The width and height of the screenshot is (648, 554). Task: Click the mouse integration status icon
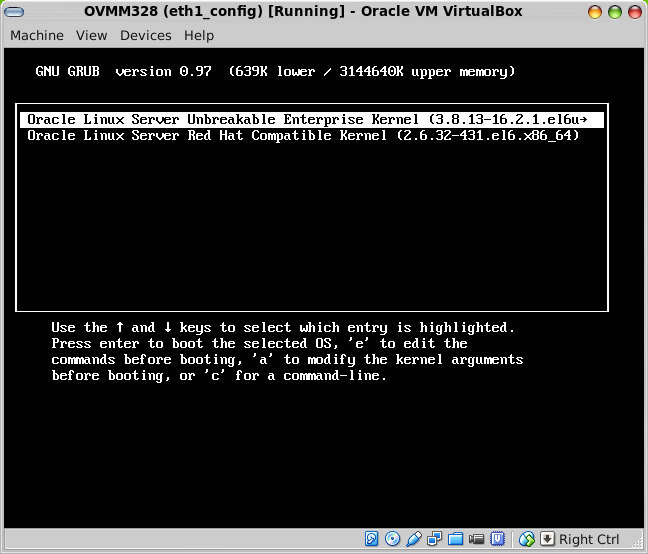(527, 539)
